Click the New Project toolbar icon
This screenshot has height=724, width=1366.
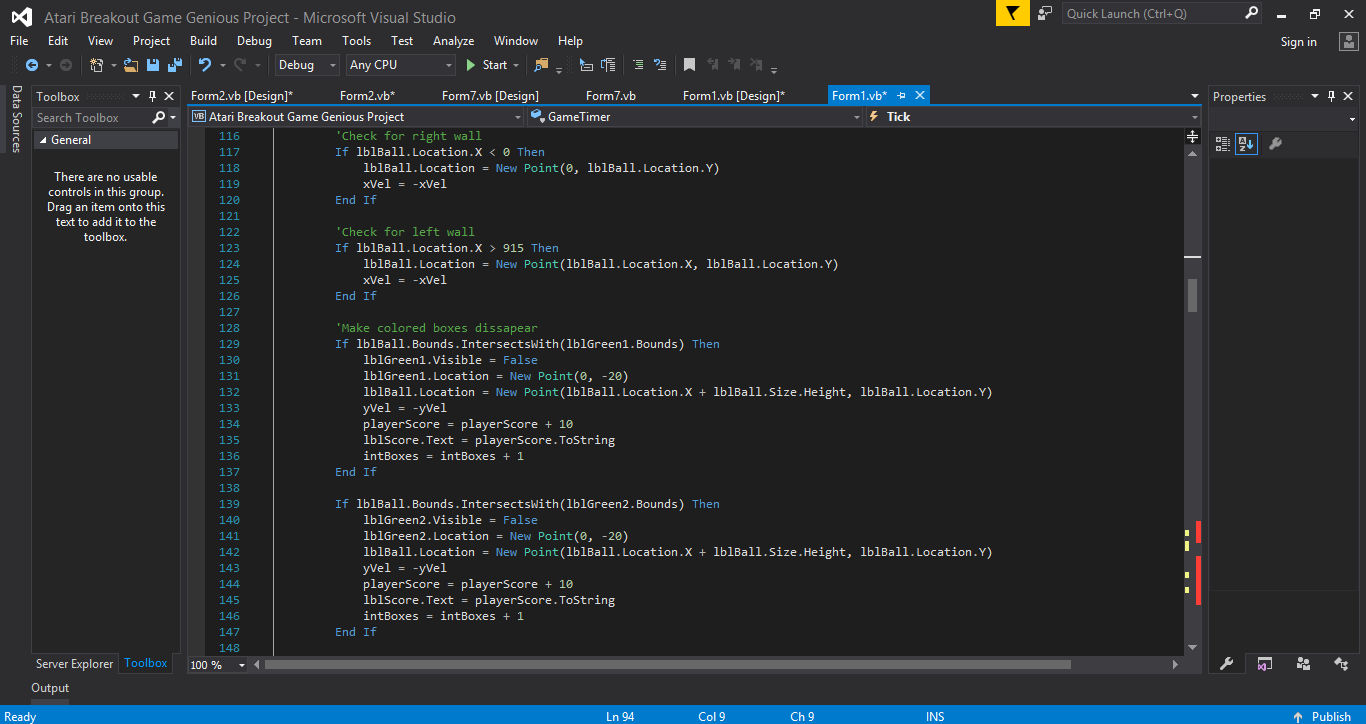[97, 65]
